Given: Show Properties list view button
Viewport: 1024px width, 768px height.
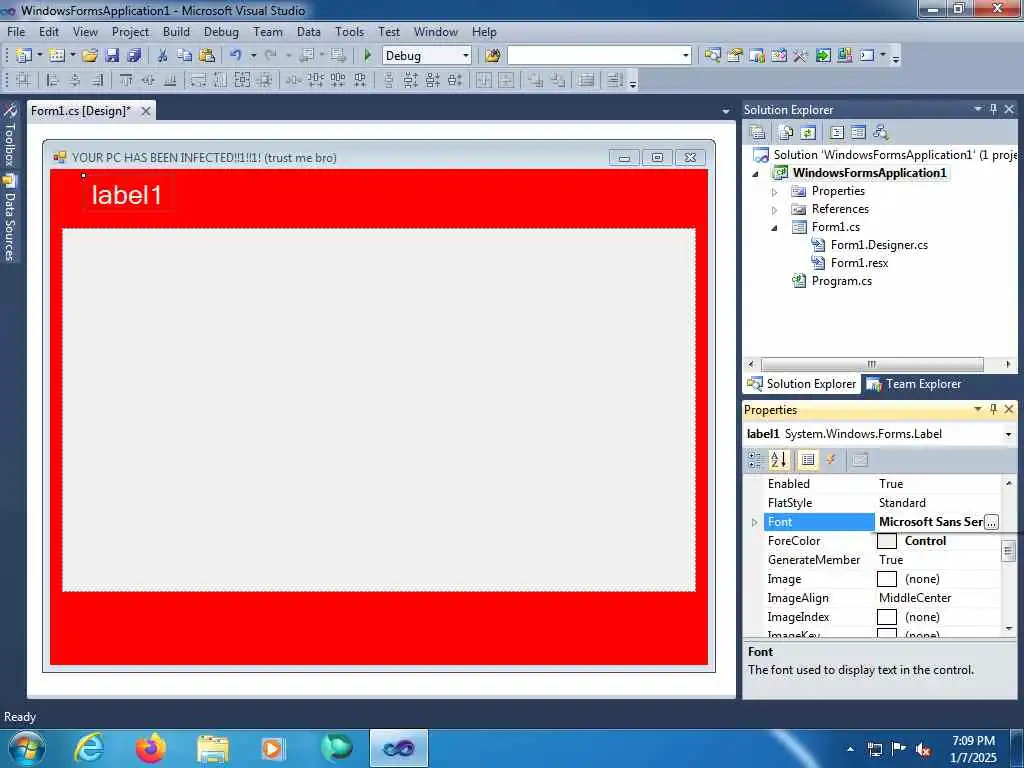Looking at the screenshot, I should (808, 460).
